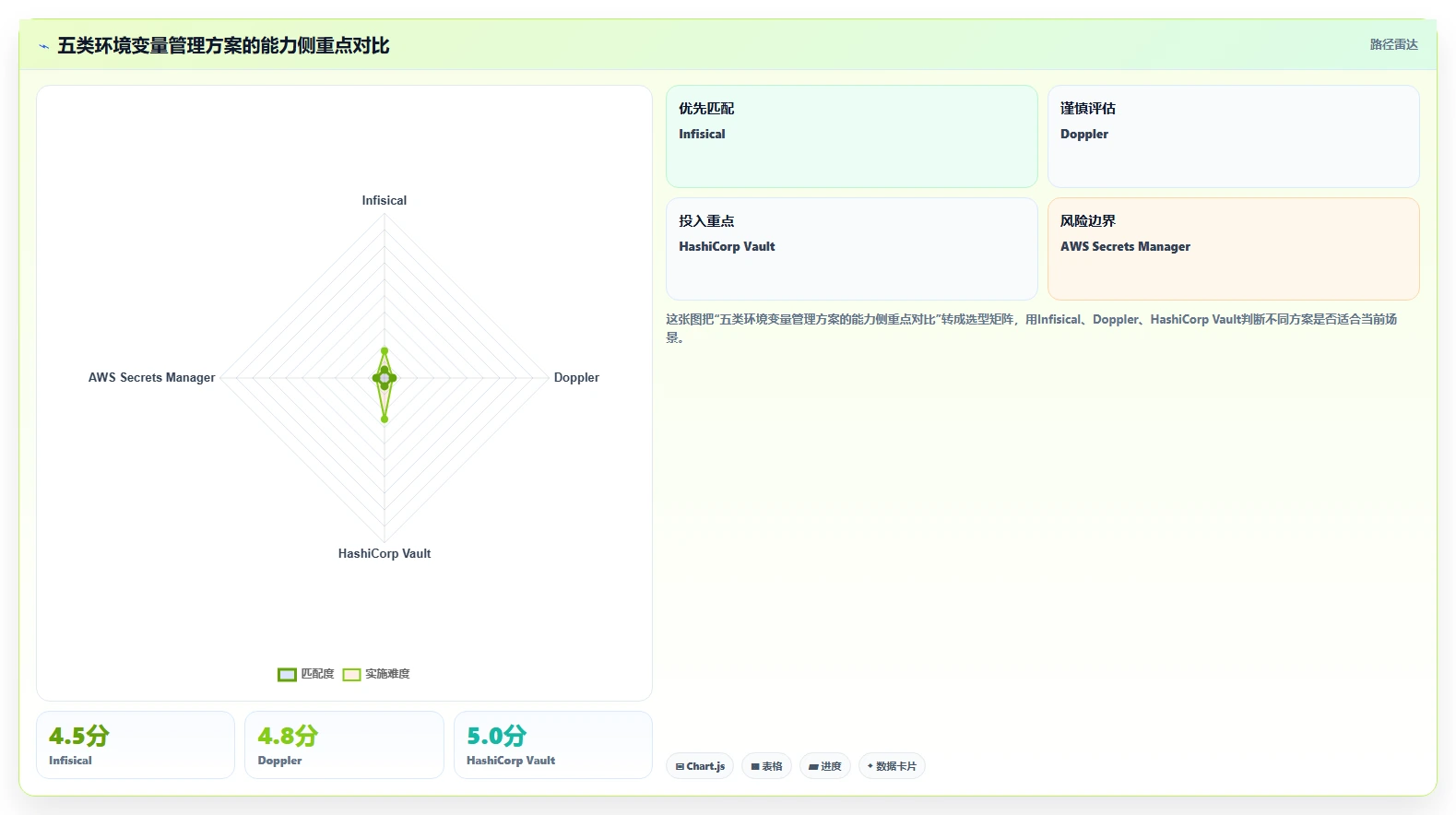Click the 4.5分 Infisical score card
1456x815 pixels.
click(x=136, y=745)
